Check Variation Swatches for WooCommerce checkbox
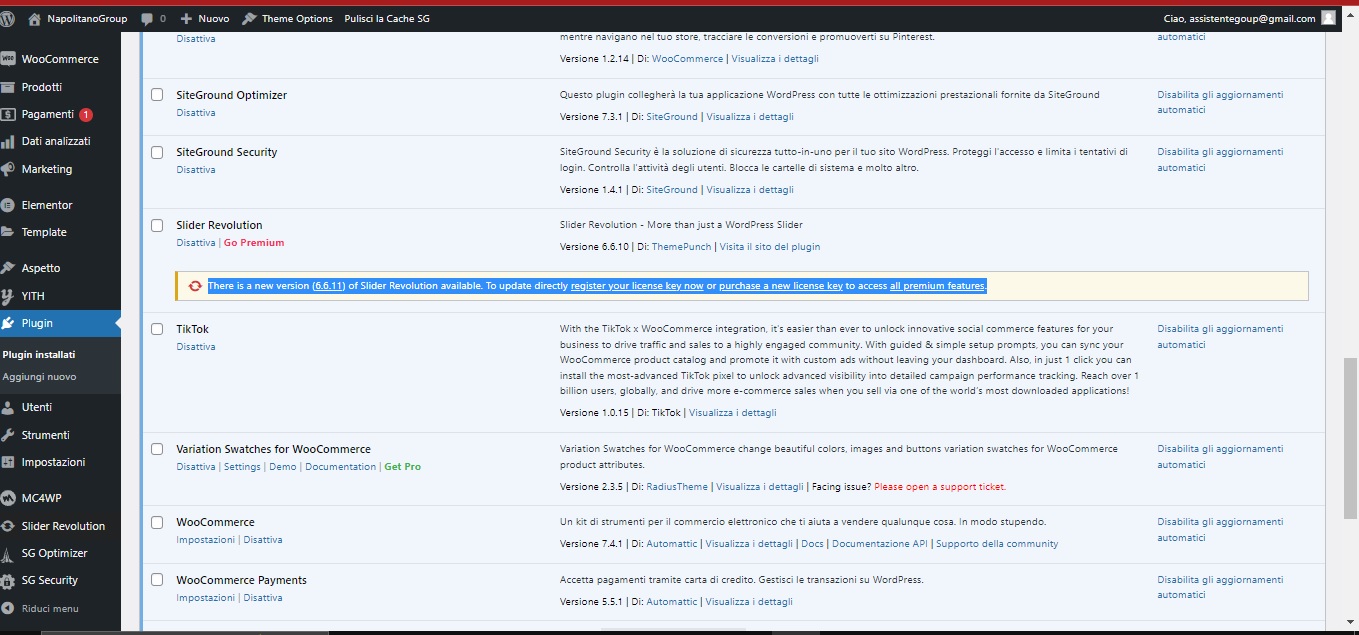1359x635 pixels. pyautogui.click(x=157, y=449)
